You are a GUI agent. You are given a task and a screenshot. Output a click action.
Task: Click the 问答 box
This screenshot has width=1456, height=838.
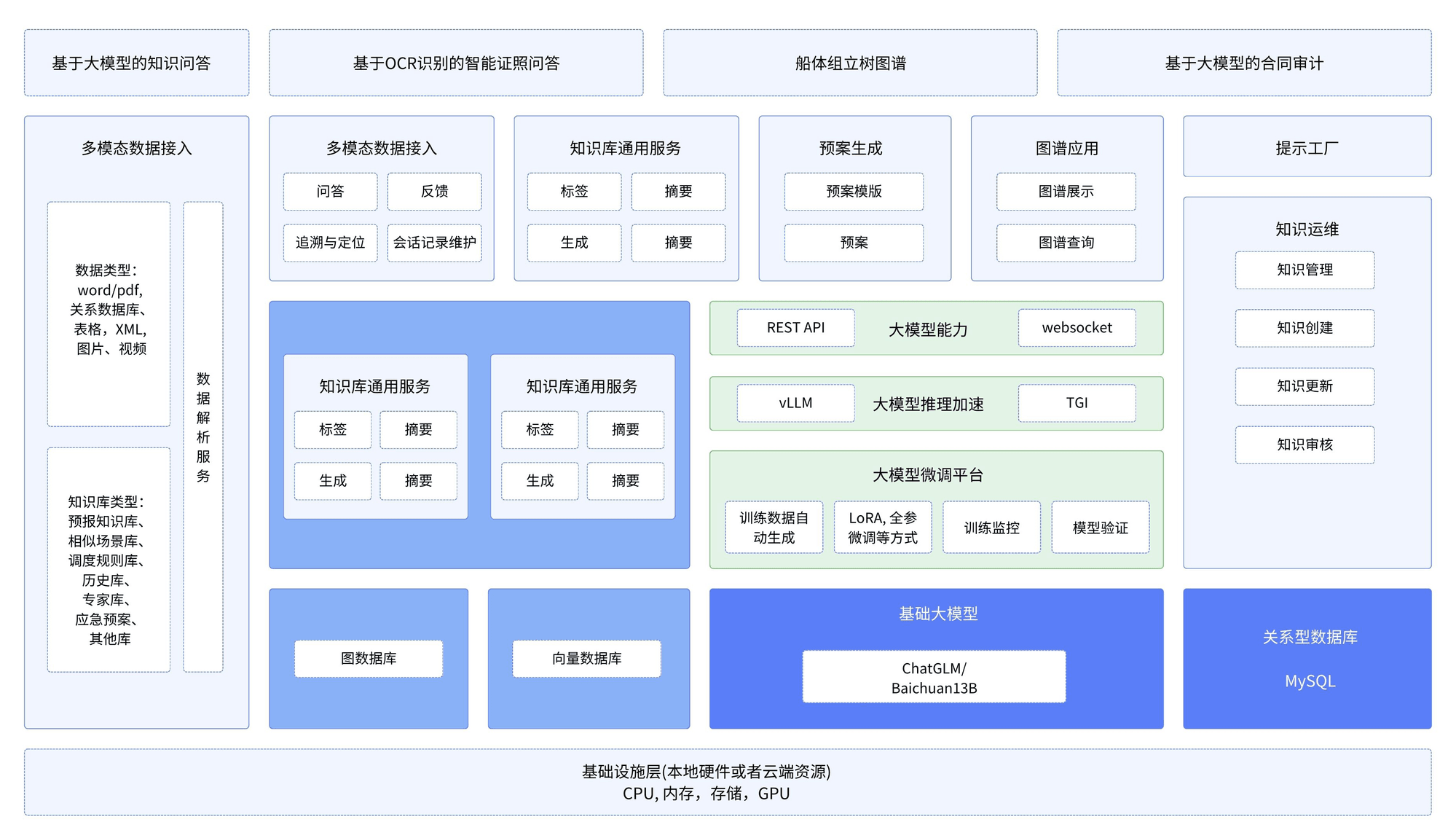(330, 192)
